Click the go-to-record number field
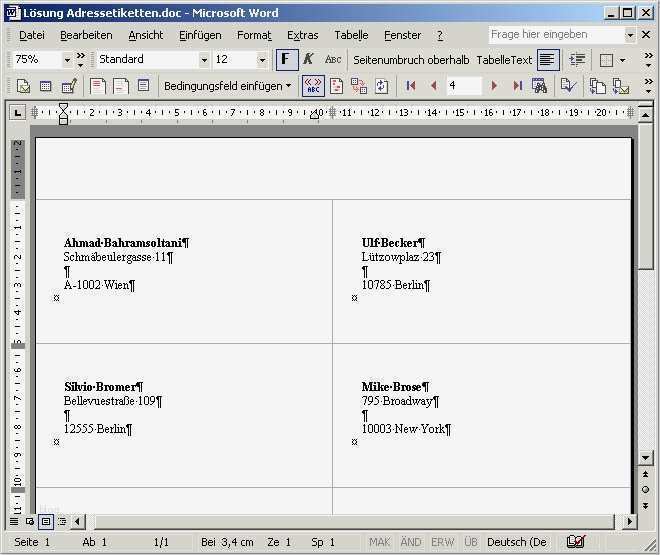Image resolution: width=660 pixels, height=555 pixels. pos(464,86)
